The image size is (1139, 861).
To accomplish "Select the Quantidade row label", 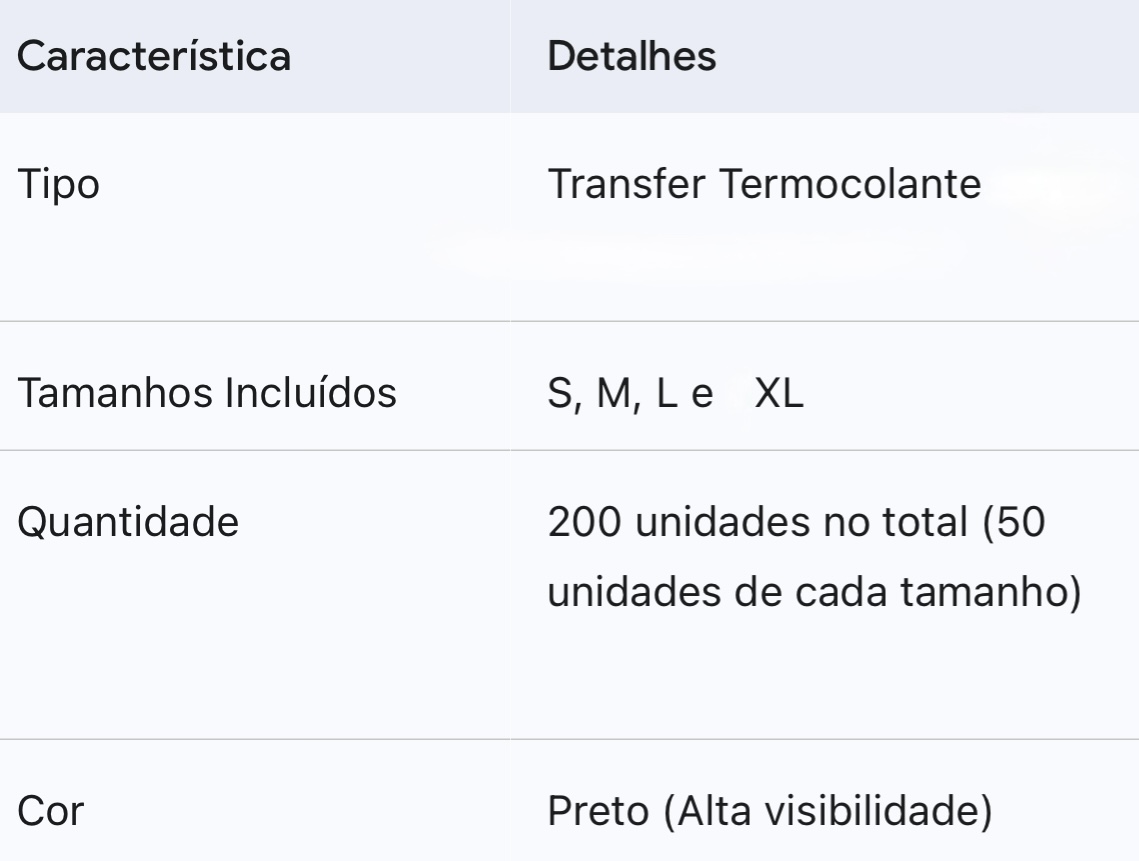I will pyautogui.click(x=129, y=521).
